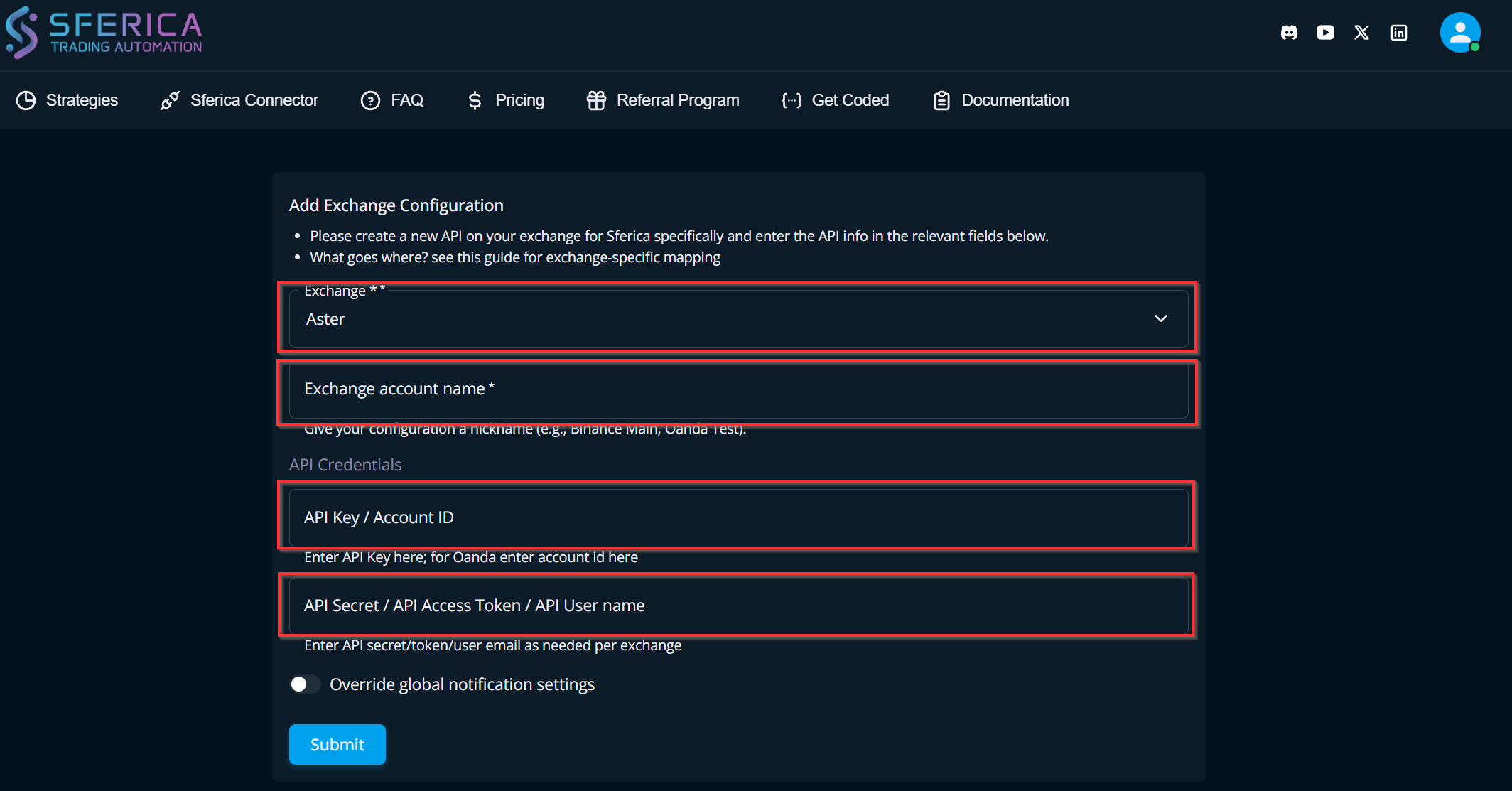Click the Referral Program gift icon
Image resolution: width=1512 pixels, height=791 pixels.
click(596, 101)
